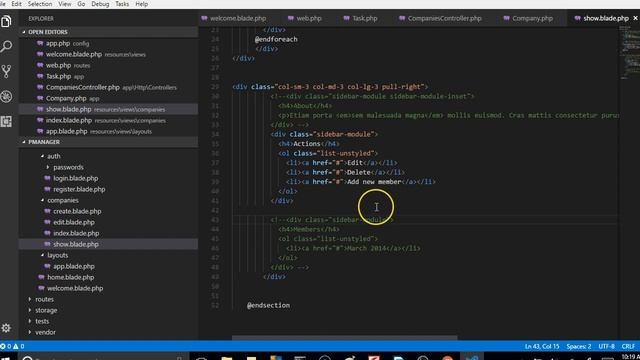The image size is (640, 360).
Task: Open the Debug view in activity bar
Action: point(6,97)
